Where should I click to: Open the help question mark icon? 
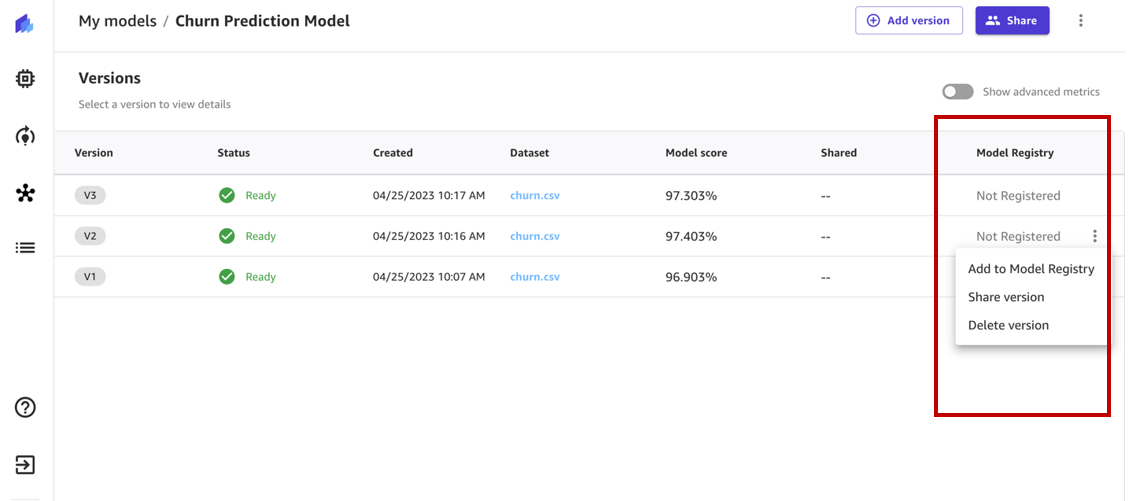point(25,408)
